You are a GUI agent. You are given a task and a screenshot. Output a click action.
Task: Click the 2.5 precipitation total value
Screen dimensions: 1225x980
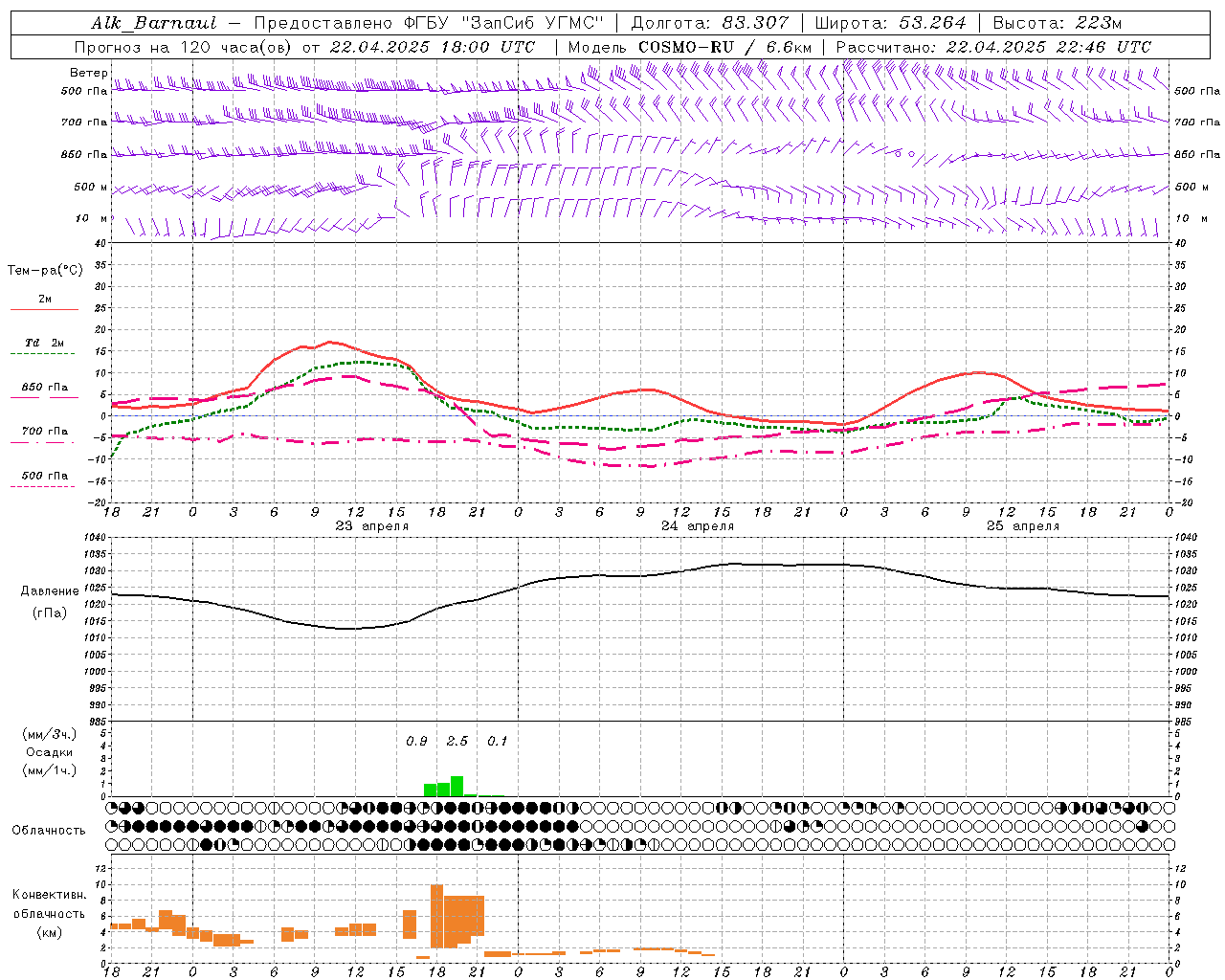coord(457,741)
